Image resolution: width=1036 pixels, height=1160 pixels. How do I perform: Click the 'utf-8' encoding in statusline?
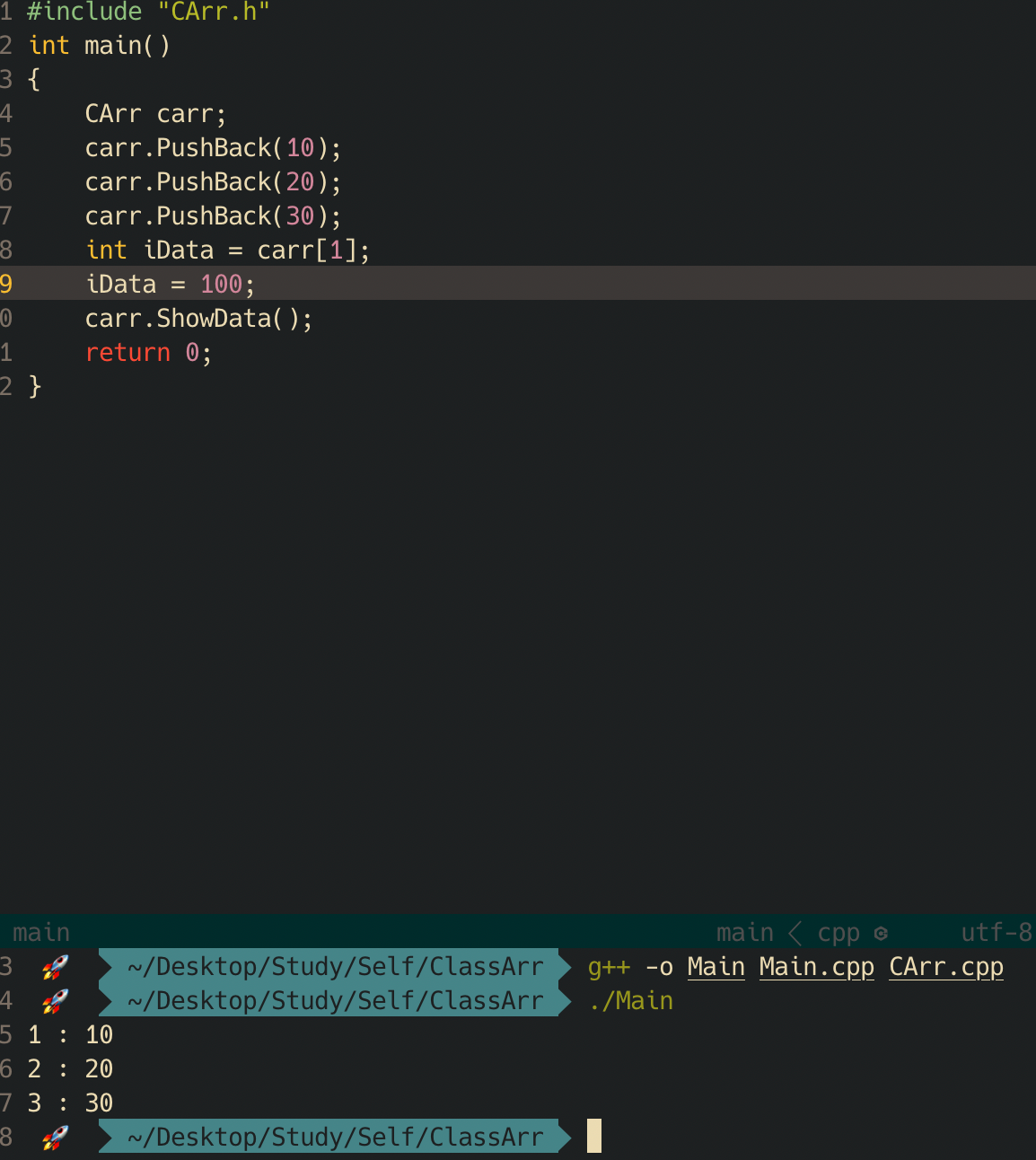click(996, 933)
